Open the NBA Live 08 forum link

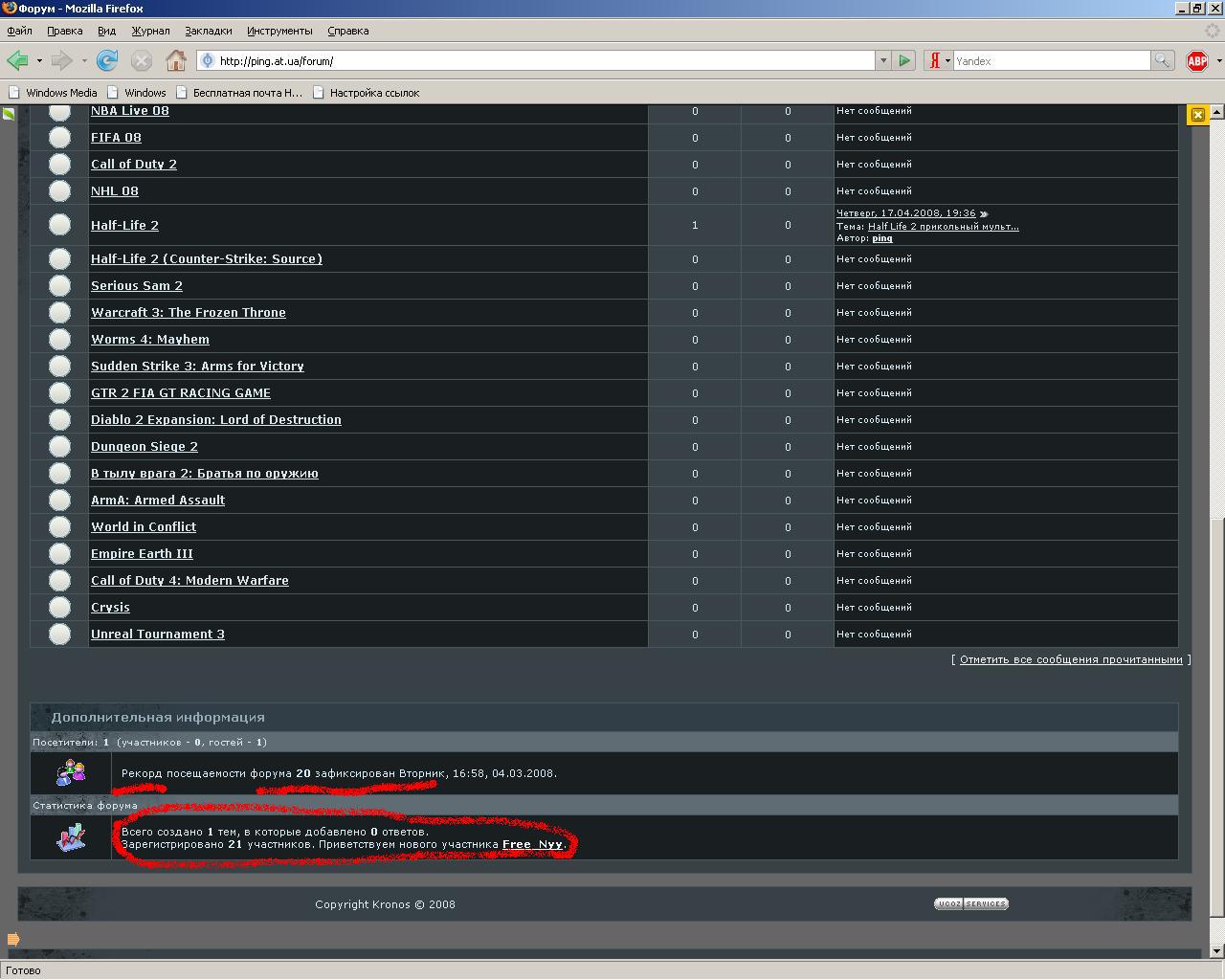(x=129, y=111)
